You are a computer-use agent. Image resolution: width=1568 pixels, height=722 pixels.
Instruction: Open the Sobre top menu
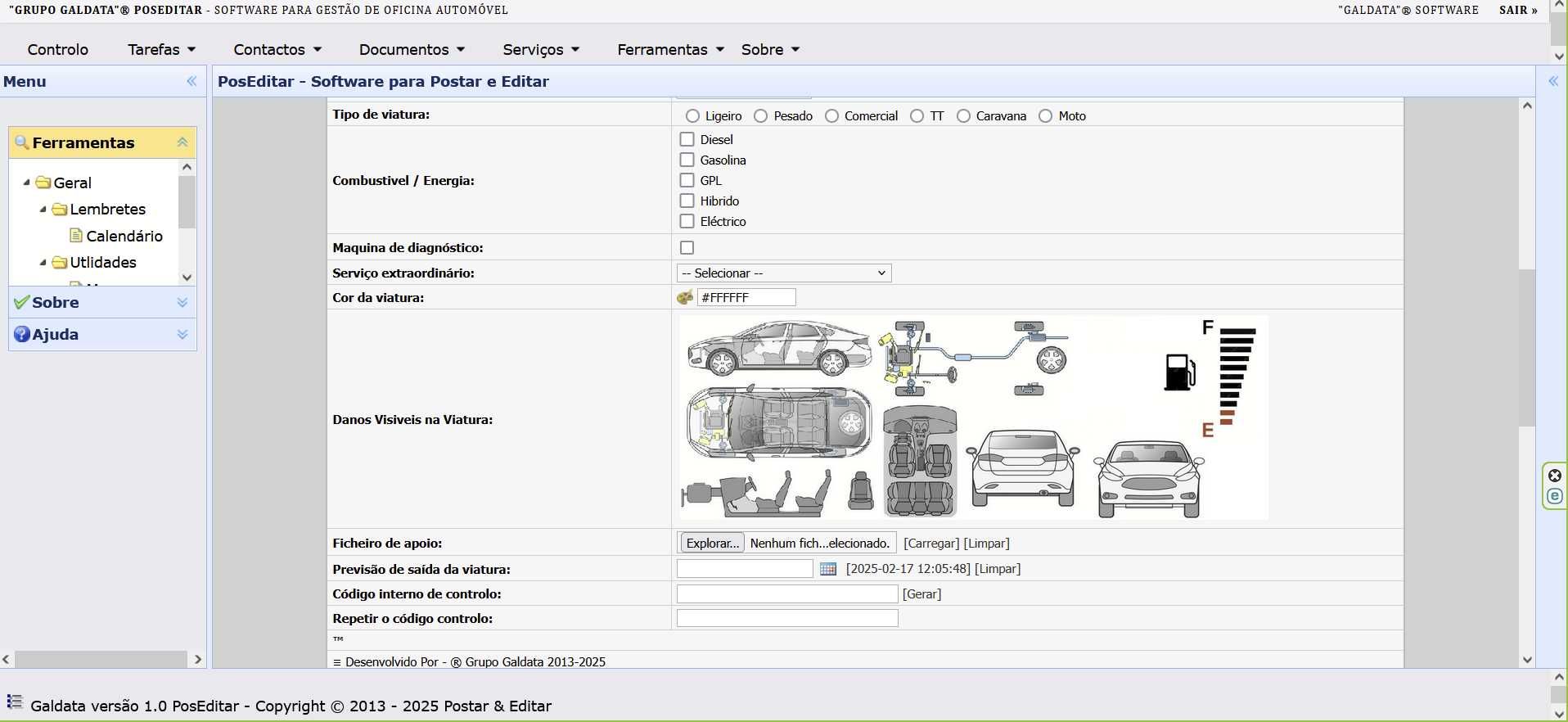pos(770,49)
